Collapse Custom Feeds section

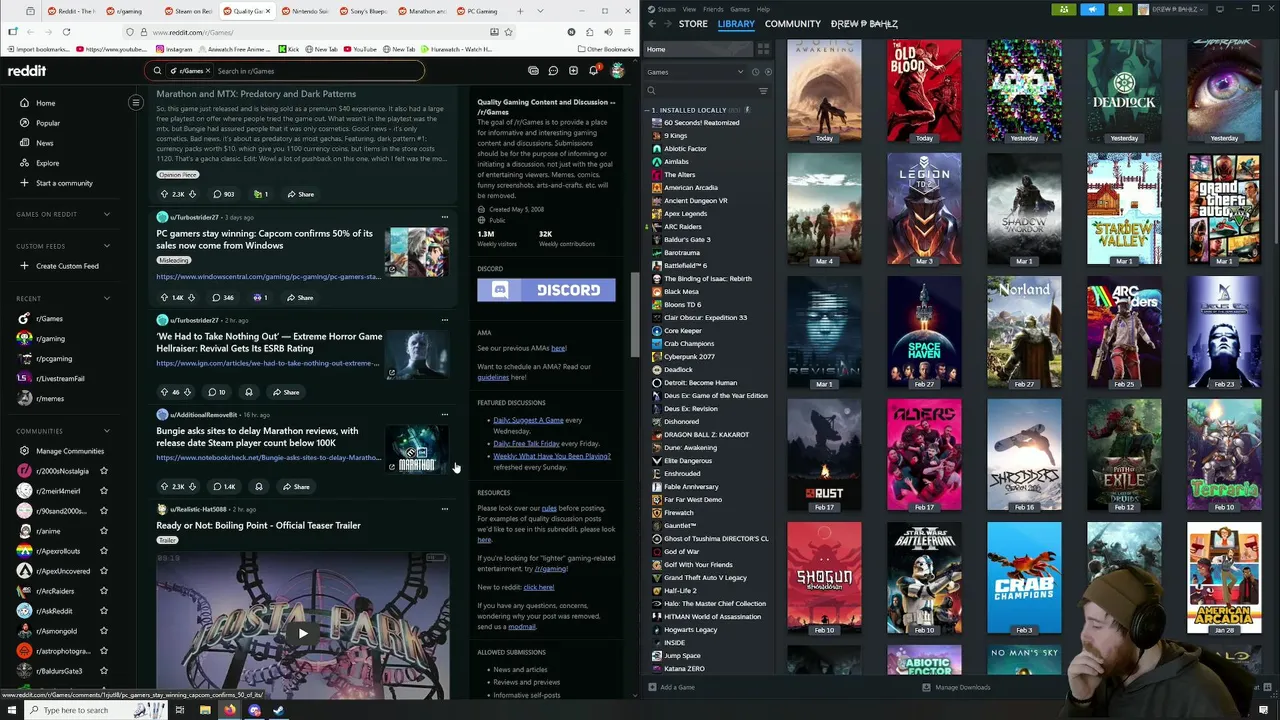click(x=107, y=246)
